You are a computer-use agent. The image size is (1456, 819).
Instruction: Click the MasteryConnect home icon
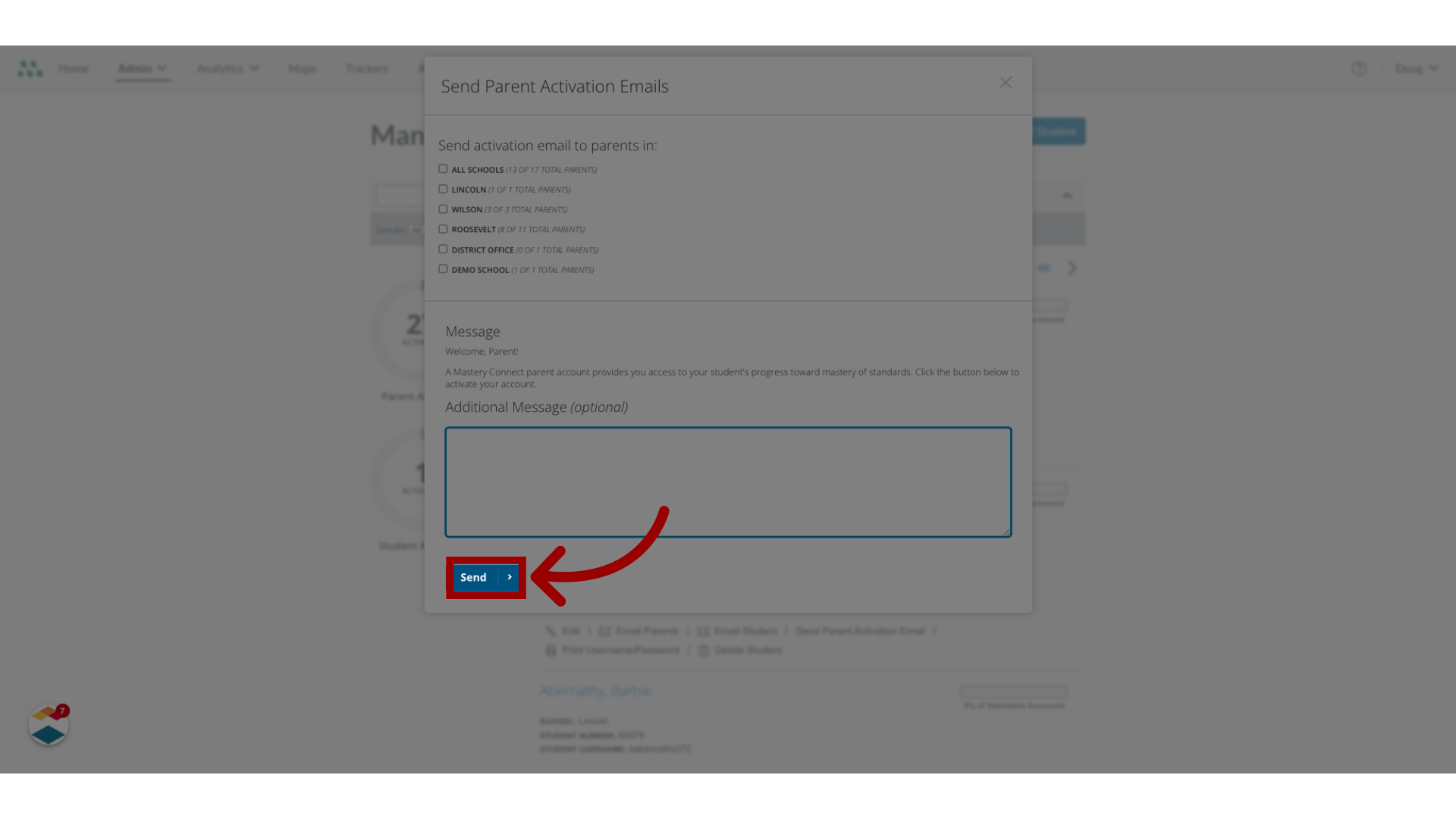[x=30, y=68]
